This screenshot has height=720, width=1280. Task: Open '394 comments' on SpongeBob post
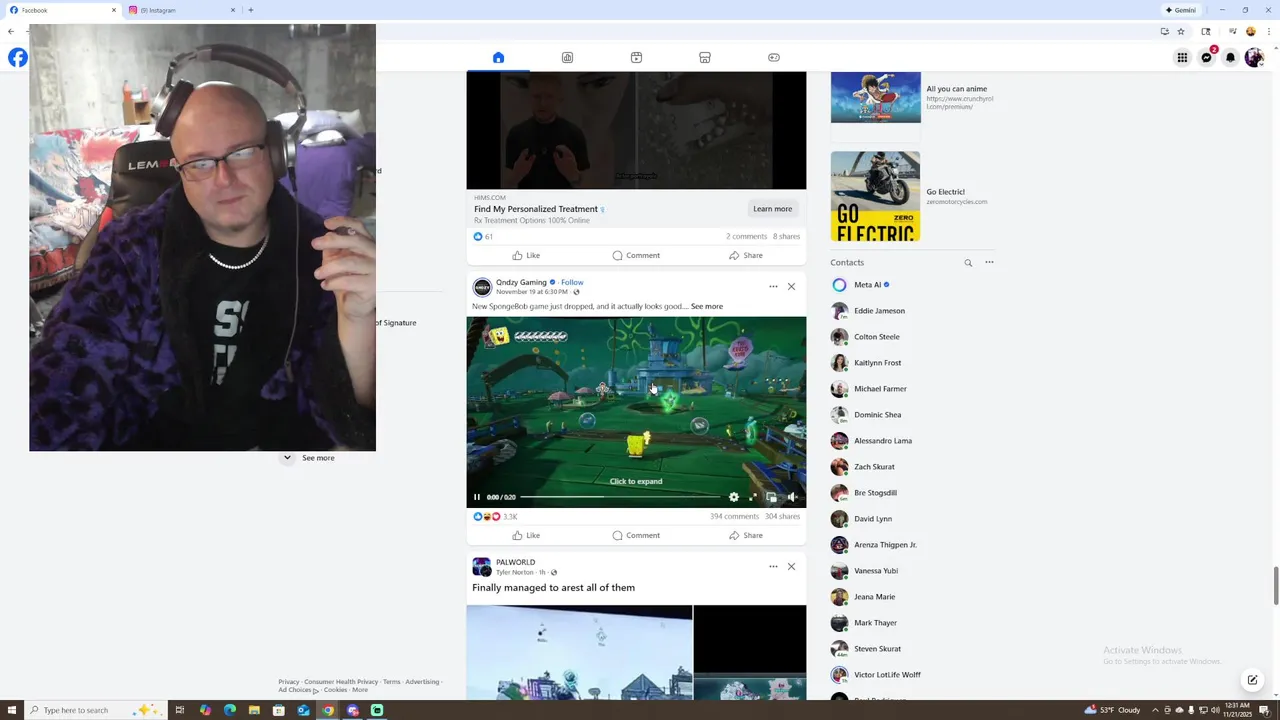(734, 517)
